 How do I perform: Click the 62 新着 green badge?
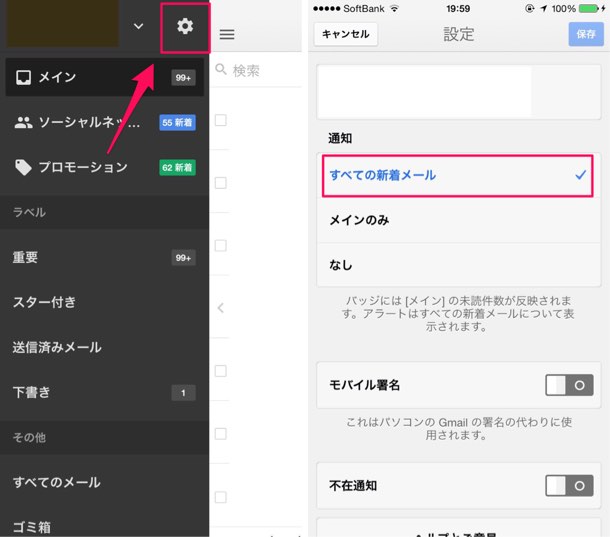coord(177,168)
